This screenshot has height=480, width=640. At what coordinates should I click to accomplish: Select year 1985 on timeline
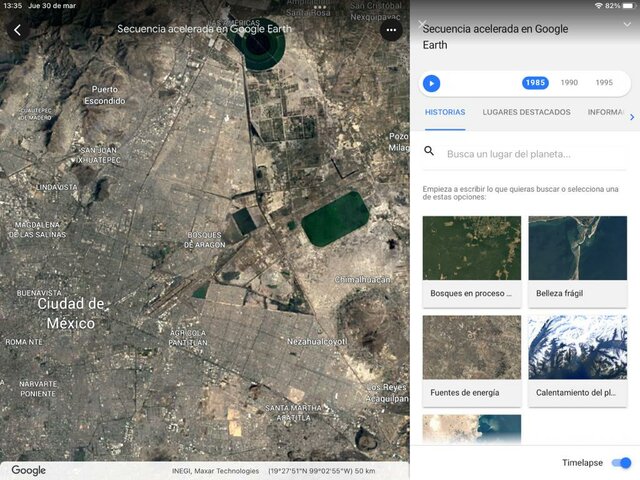(x=535, y=83)
